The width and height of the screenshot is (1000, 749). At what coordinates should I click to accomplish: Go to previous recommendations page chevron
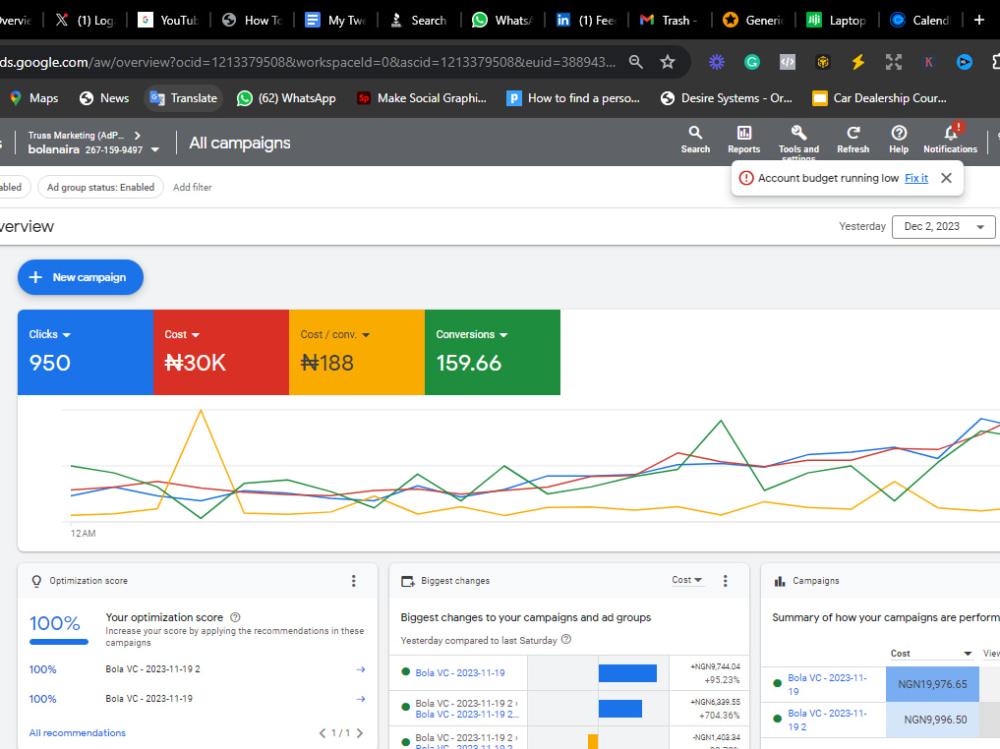pos(322,733)
